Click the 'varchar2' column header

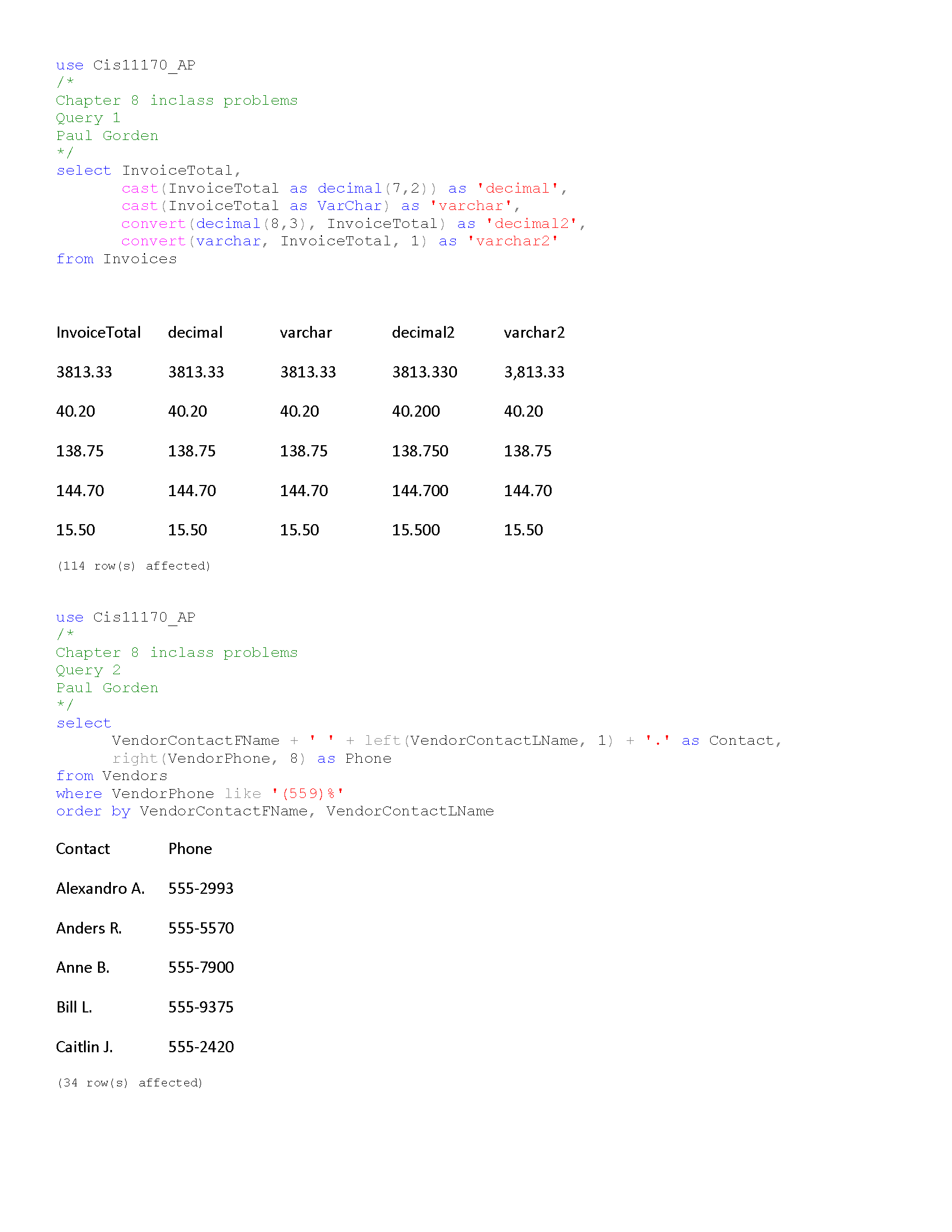click(x=534, y=333)
